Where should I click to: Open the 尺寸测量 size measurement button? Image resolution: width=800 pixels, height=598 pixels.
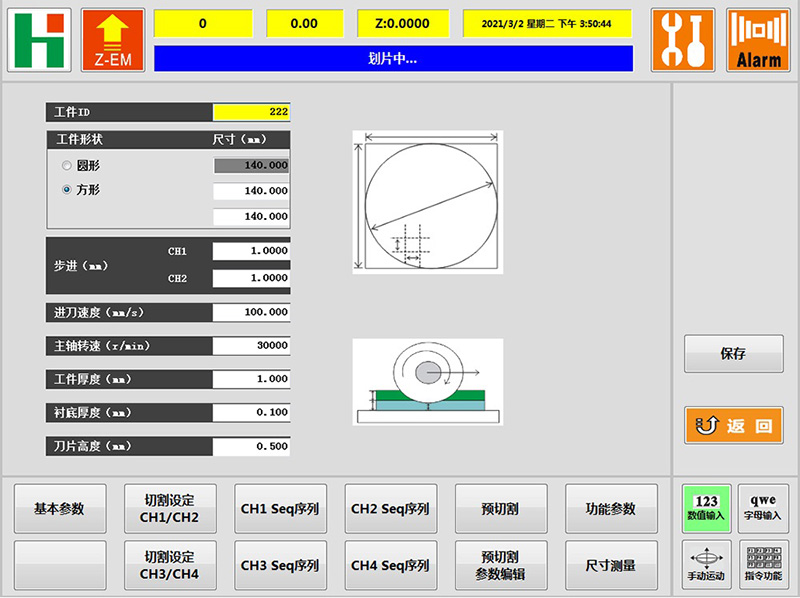coord(610,565)
